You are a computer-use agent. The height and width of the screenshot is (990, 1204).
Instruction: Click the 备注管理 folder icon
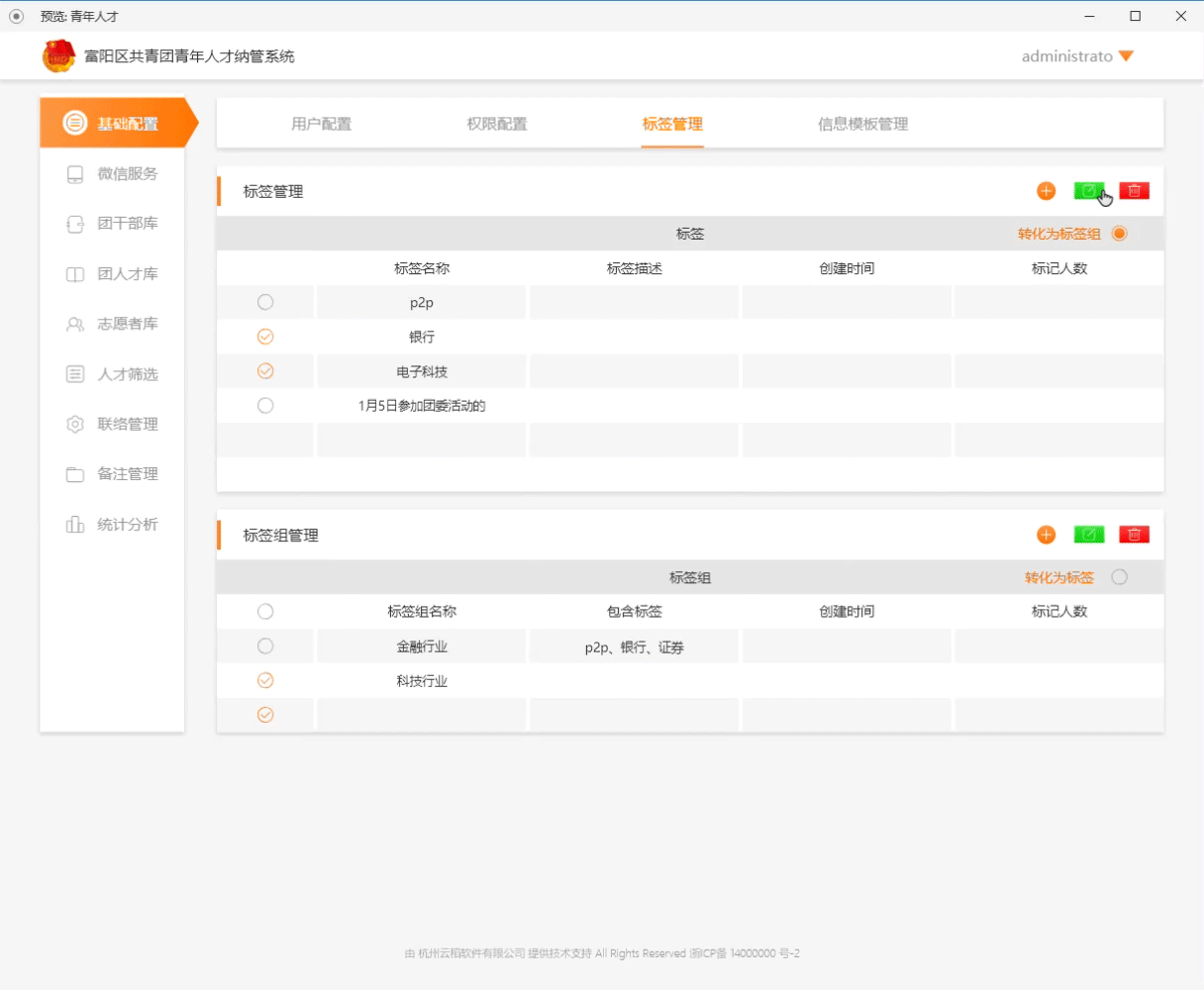(75, 474)
